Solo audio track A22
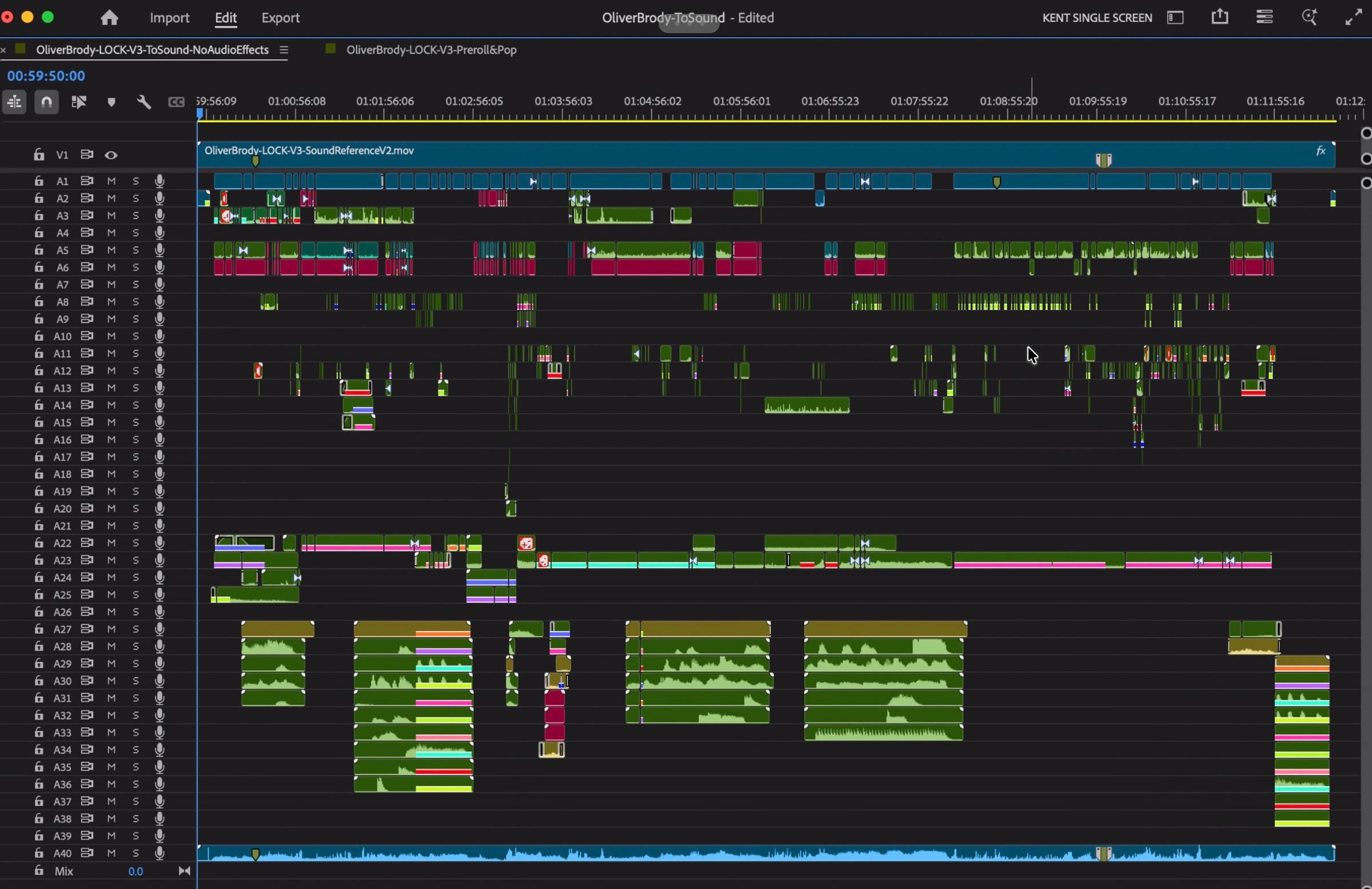The image size is (1372, 889). (136, 543)
